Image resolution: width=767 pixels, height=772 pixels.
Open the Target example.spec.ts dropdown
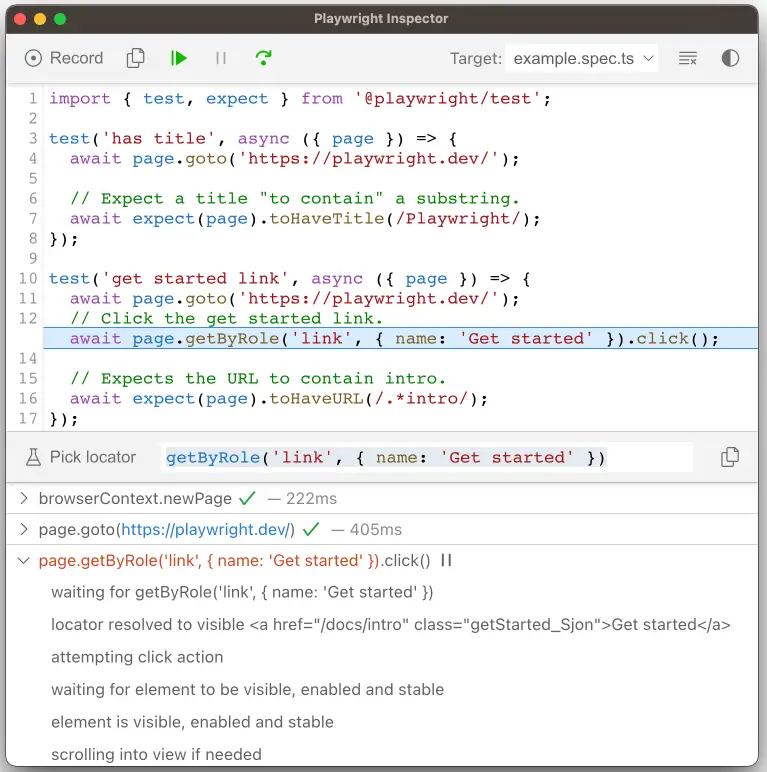[582, 58]
